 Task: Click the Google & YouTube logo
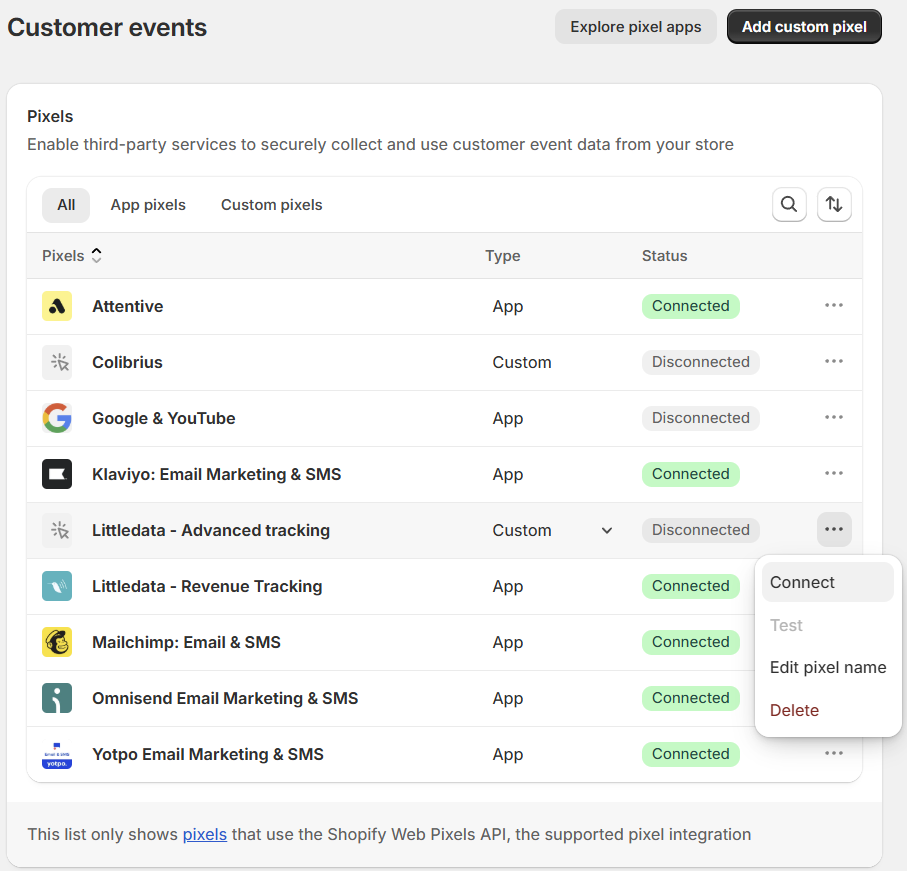click(57, 418)
